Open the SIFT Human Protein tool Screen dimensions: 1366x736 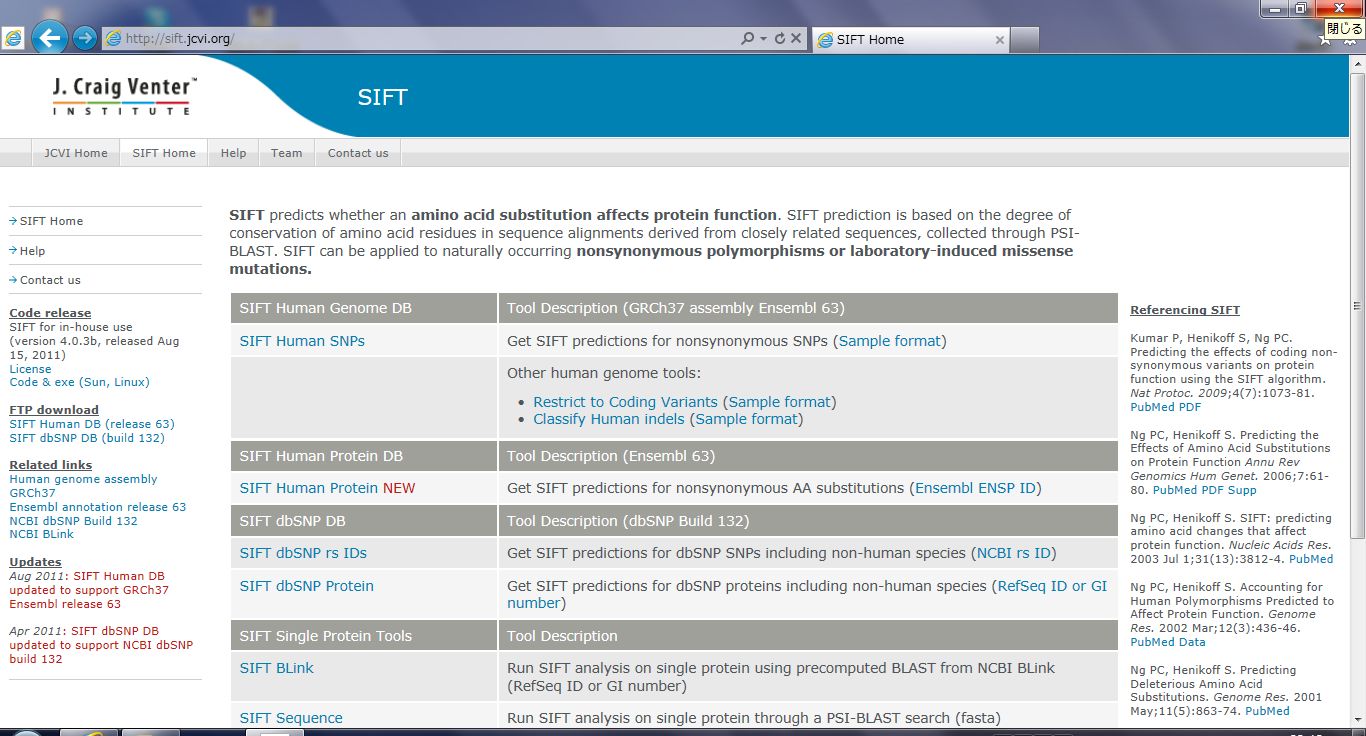tap(309, 488)
